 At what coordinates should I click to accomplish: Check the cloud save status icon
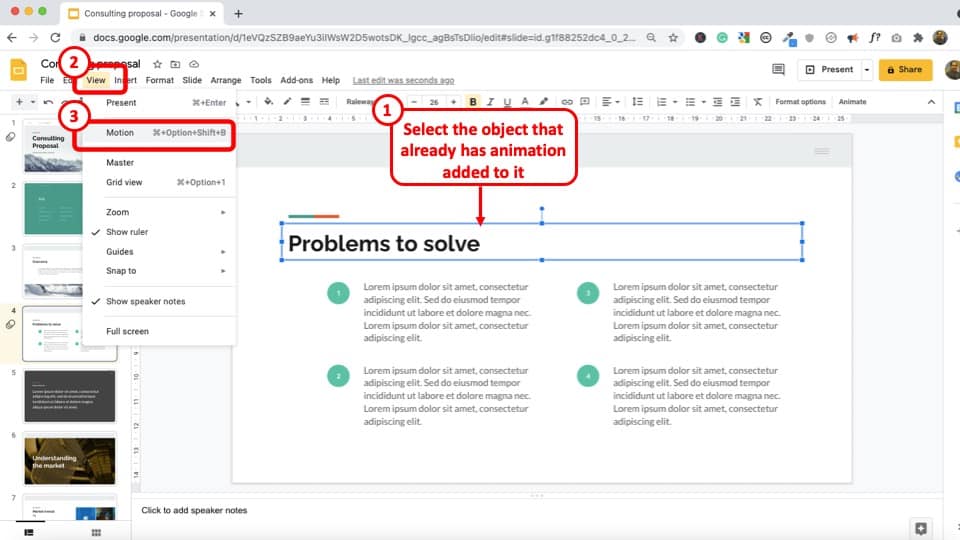coord(194,64)
